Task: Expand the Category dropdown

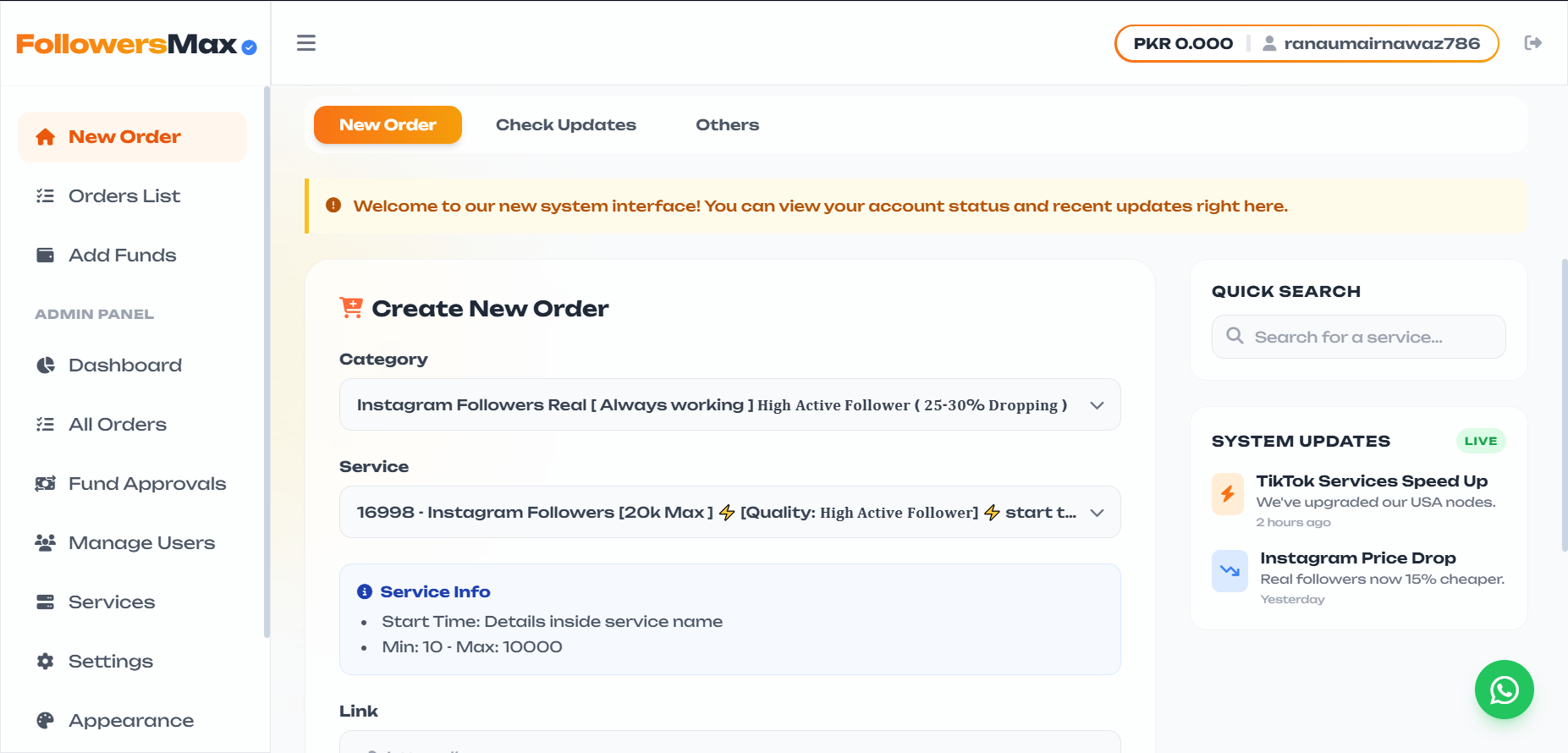Action: point(729,404)
